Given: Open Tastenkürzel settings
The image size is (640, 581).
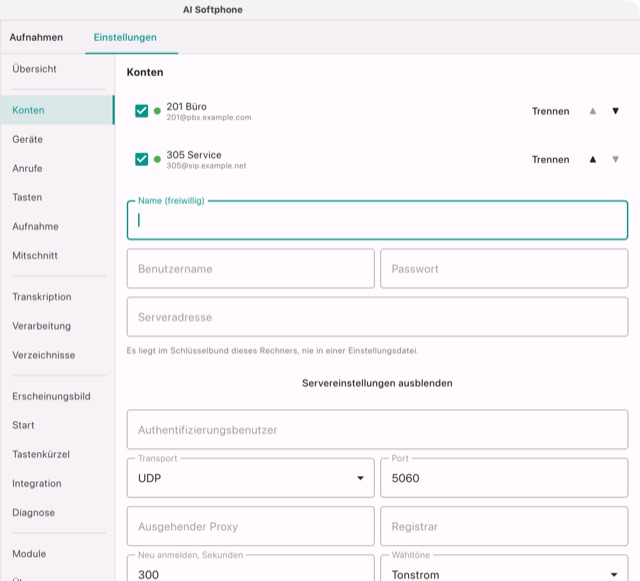Looking at the screenshot, I should pos(58,454).
